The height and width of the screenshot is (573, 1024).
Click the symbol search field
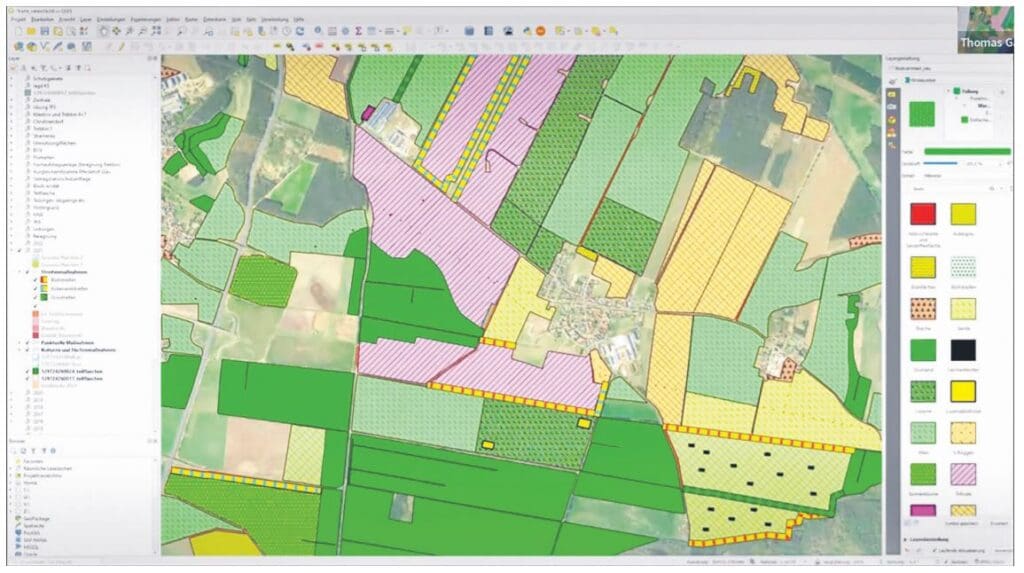pos(947,189)
